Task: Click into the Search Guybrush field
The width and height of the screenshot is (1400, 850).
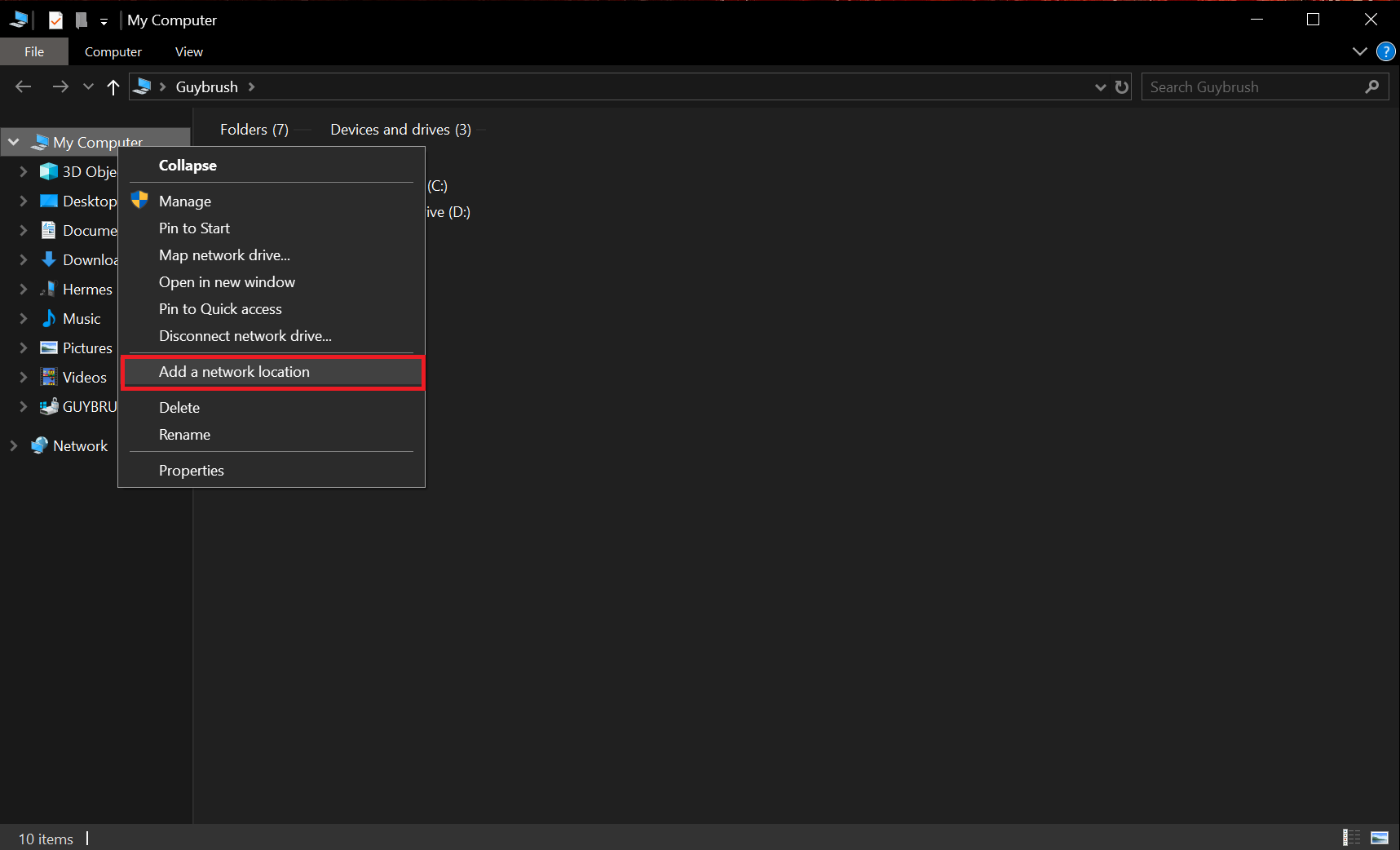Action: tap(1252, 86)
